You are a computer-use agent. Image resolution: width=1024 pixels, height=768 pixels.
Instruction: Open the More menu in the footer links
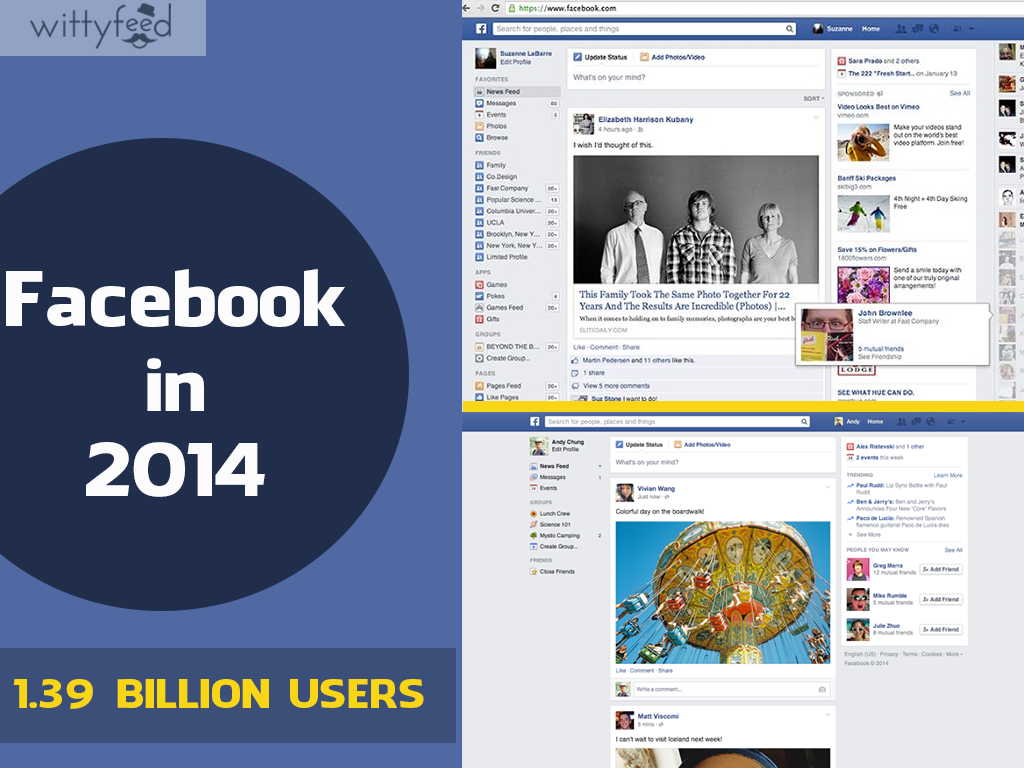tap(953, 654)
